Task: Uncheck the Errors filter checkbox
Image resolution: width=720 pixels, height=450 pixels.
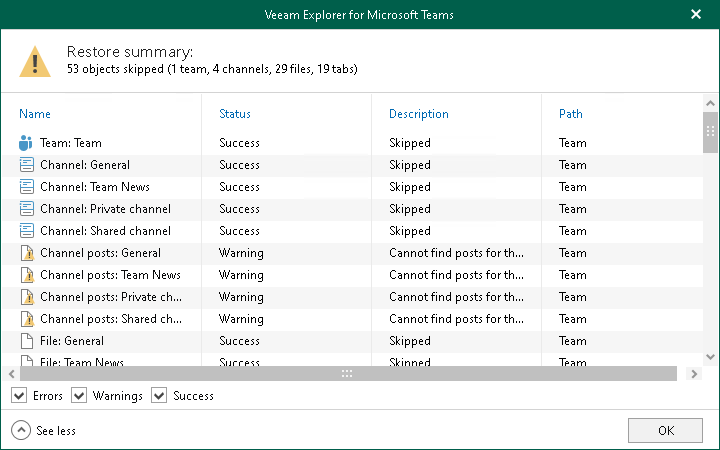Action: pos(20,396)
